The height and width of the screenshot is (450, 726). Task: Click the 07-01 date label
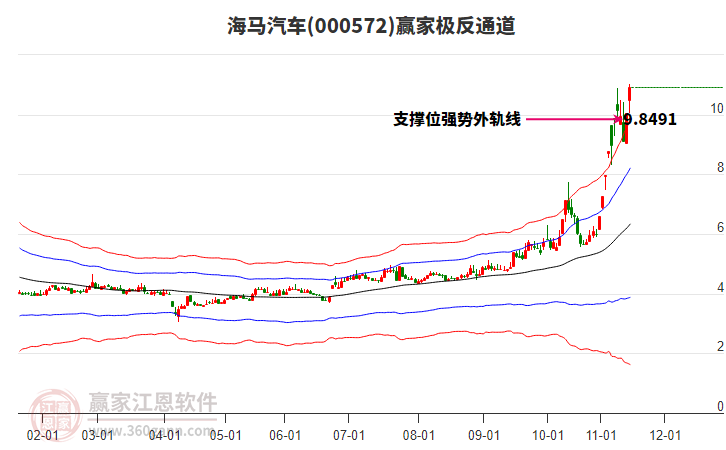pyautogui.click(x=349, y=436)
